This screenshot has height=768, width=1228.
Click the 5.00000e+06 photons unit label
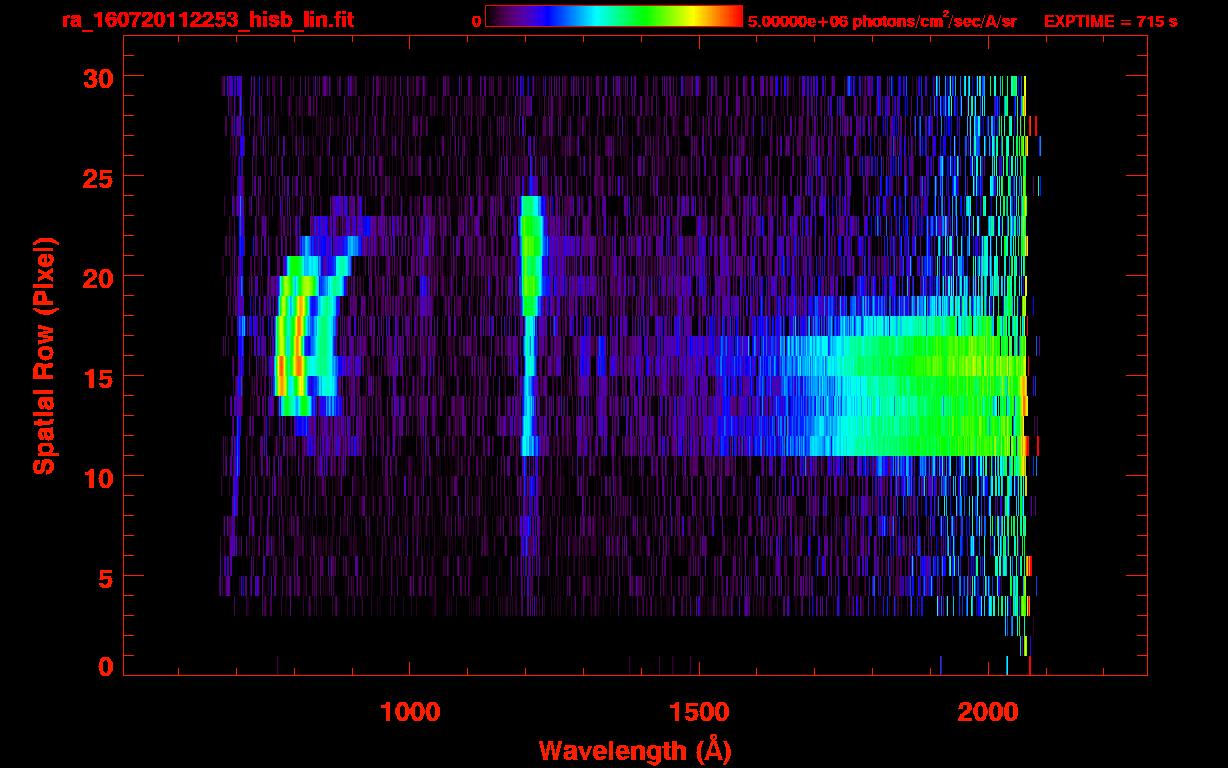[x=882, y=21]
